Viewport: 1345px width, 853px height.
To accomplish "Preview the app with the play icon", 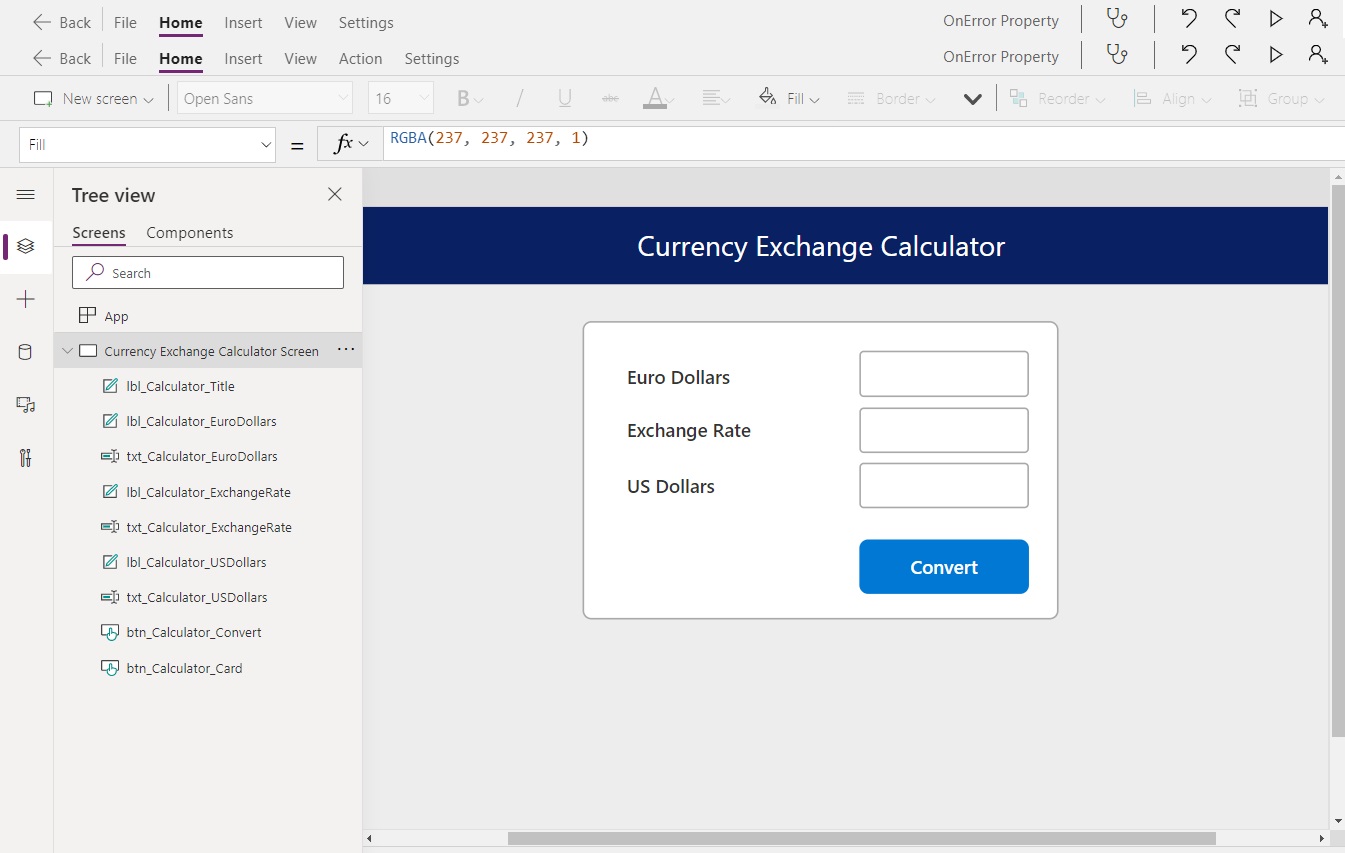I will click(x=1275, y=19).
